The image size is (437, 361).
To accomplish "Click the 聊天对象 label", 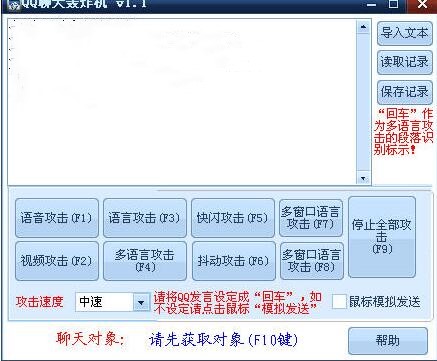I will pyautogui.click(x=90, y=339).
